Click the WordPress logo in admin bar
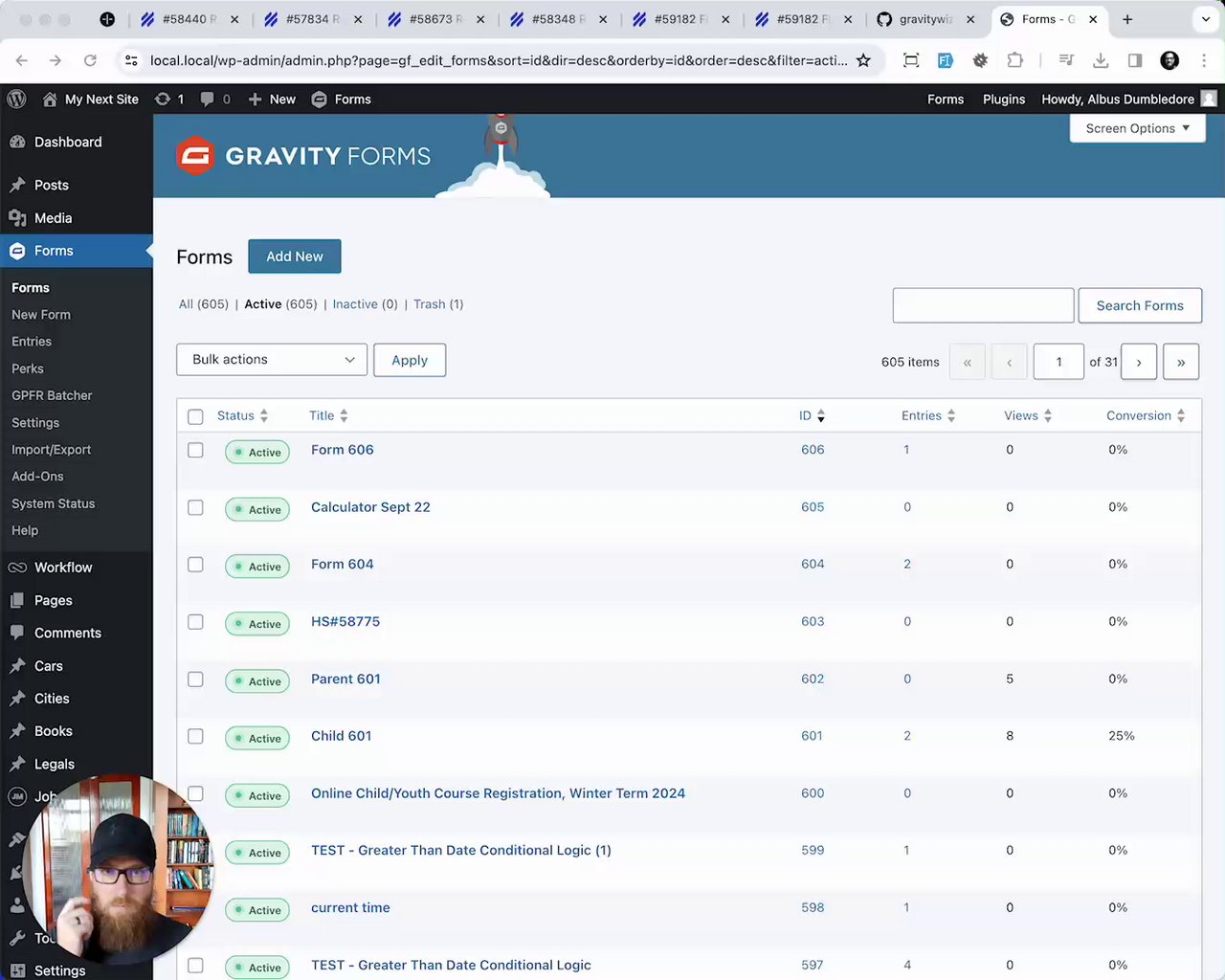This screenshot has width=1225, height=980. [x=16, y=99]
